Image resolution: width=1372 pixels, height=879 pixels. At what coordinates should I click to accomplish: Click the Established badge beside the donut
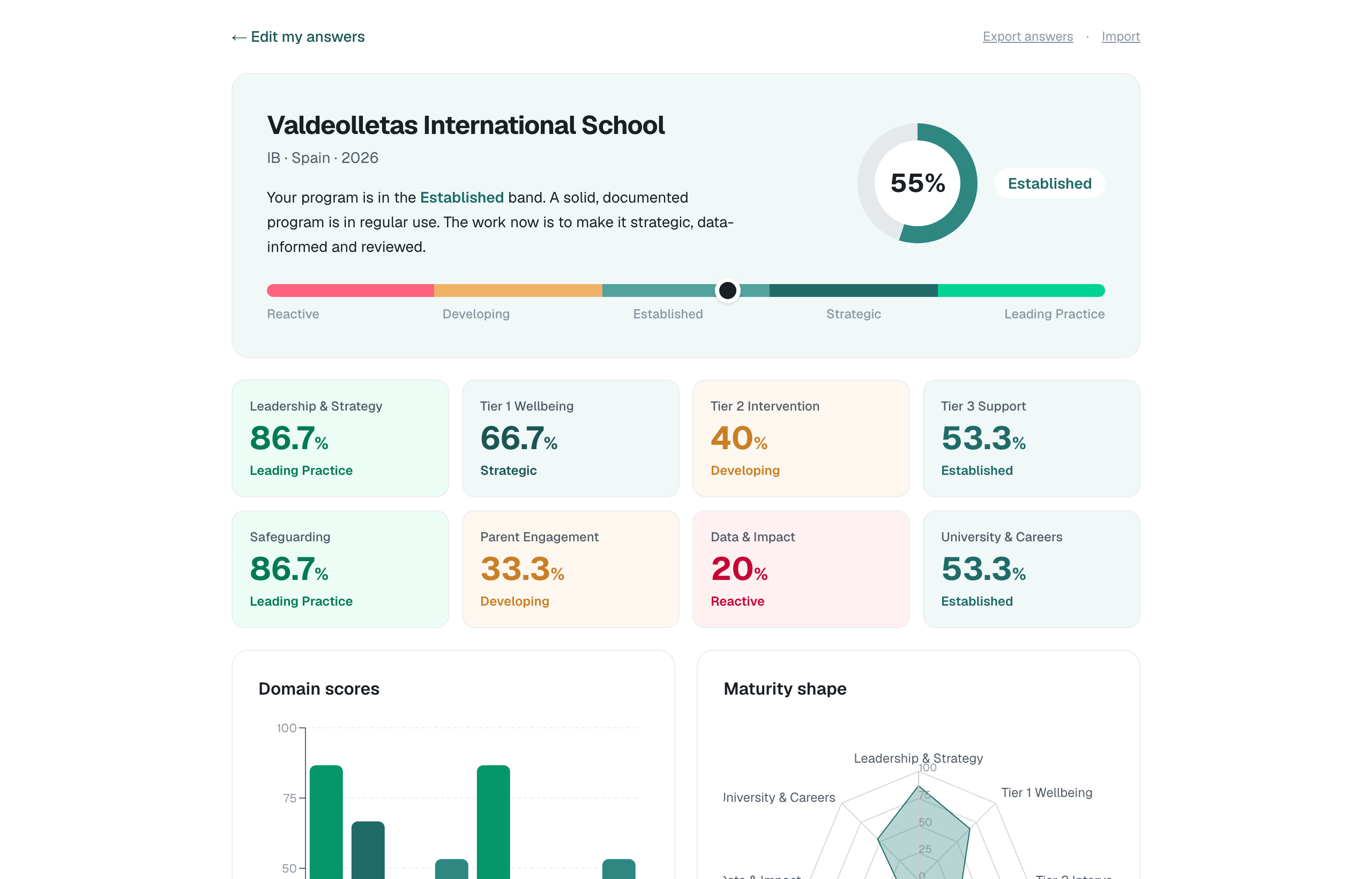coord(1049,183)
